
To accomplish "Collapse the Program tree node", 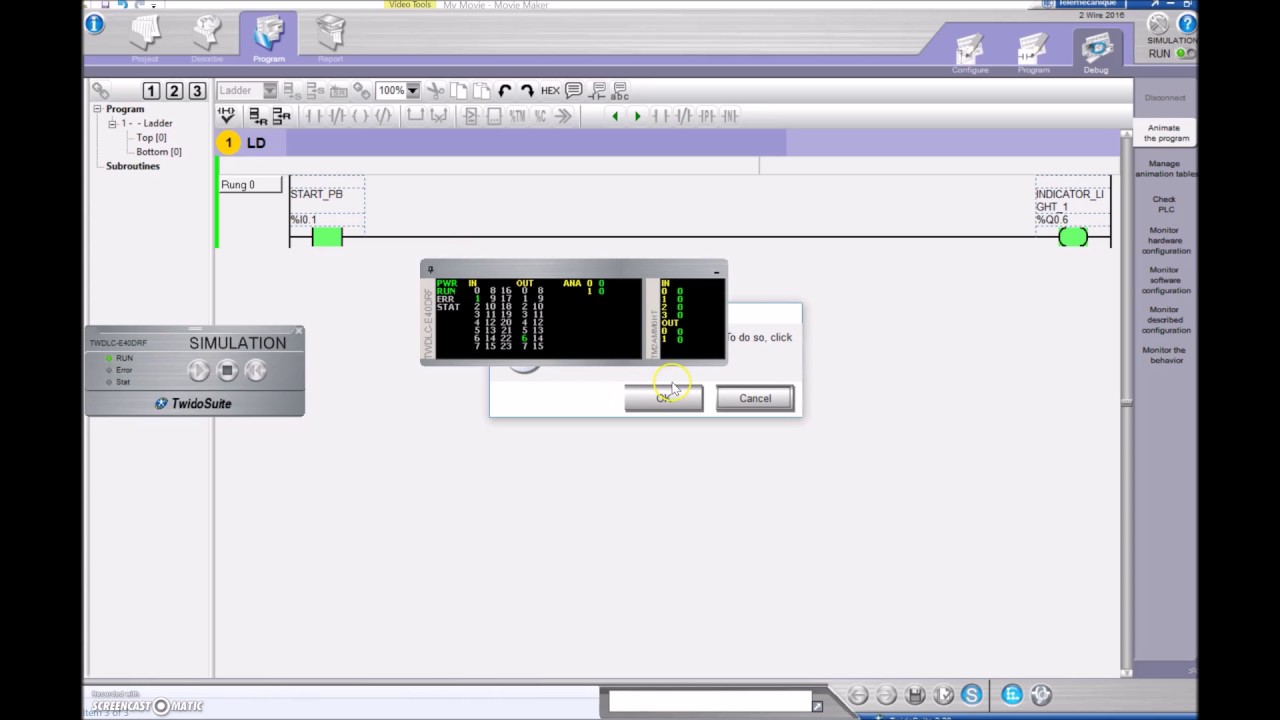I will (98, 109).
